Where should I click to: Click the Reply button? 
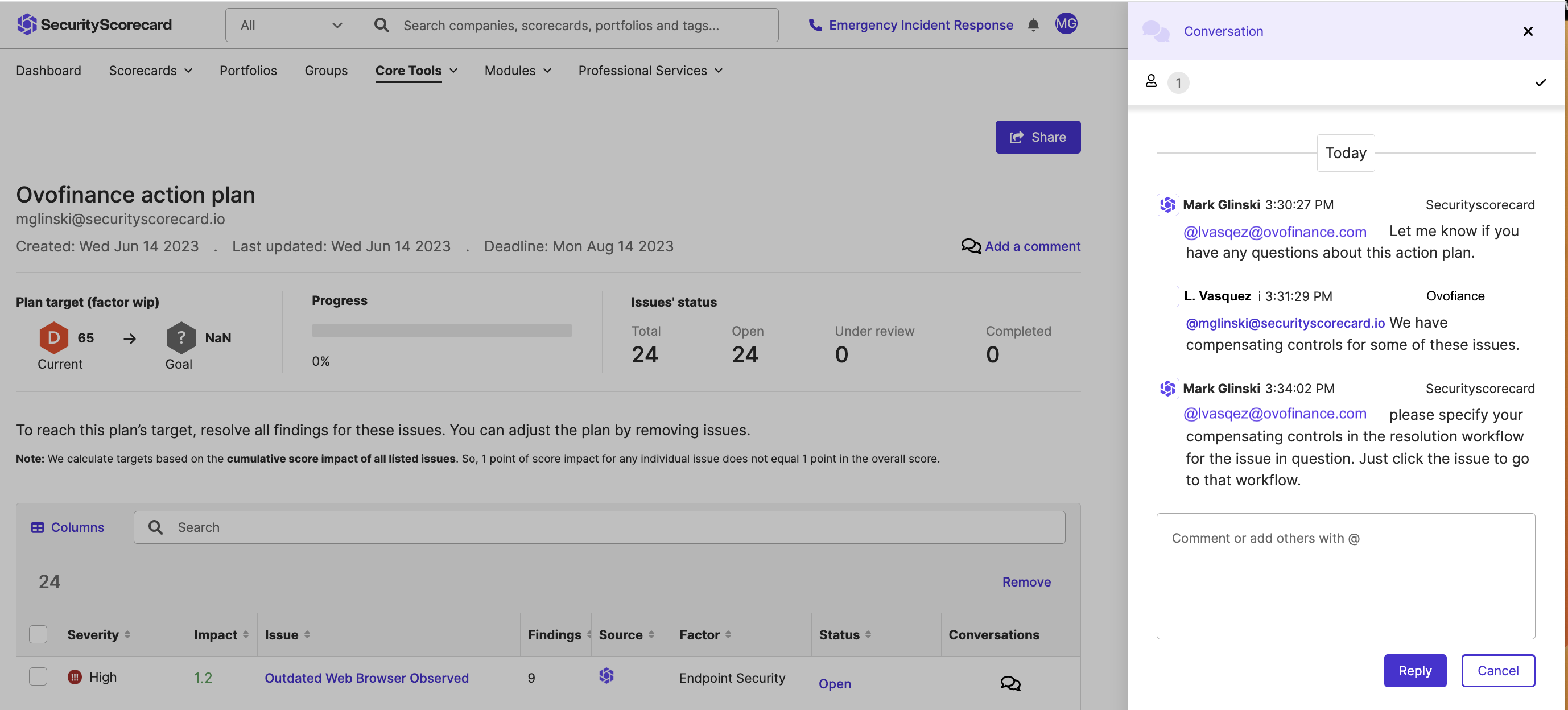point(1414,670)
